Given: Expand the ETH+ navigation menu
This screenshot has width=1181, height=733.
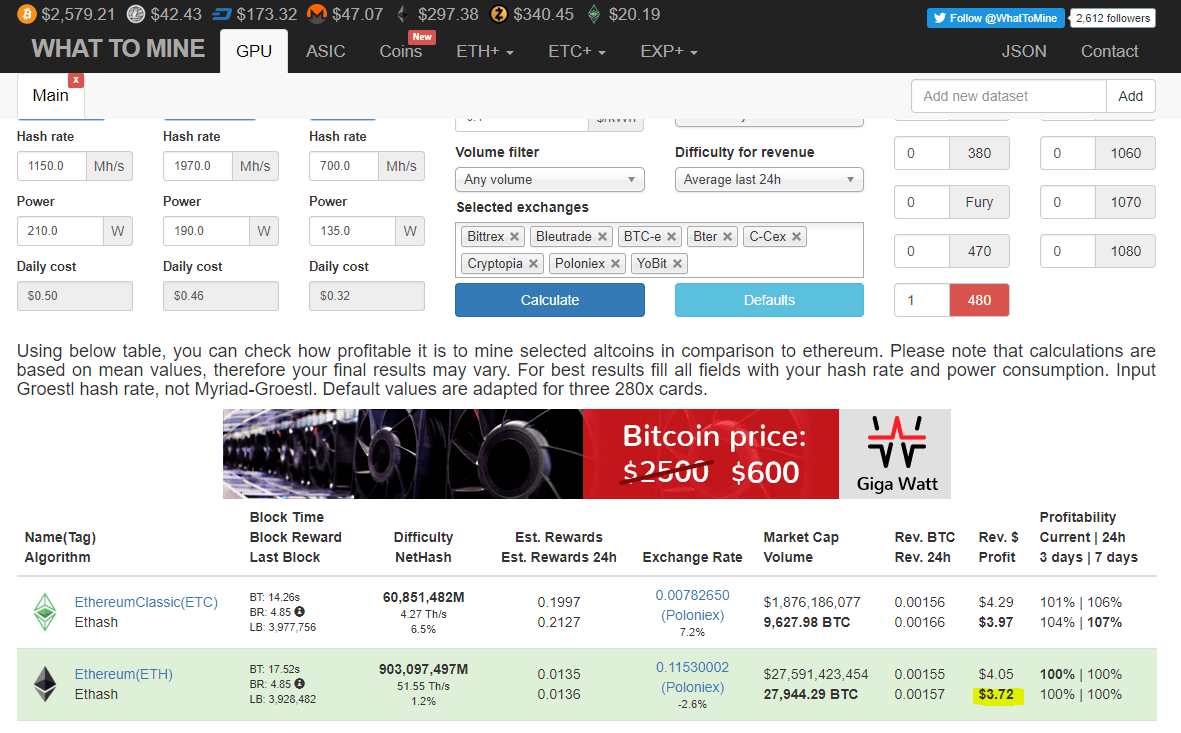Looking at the screenshot, I should tap(484, 51).
